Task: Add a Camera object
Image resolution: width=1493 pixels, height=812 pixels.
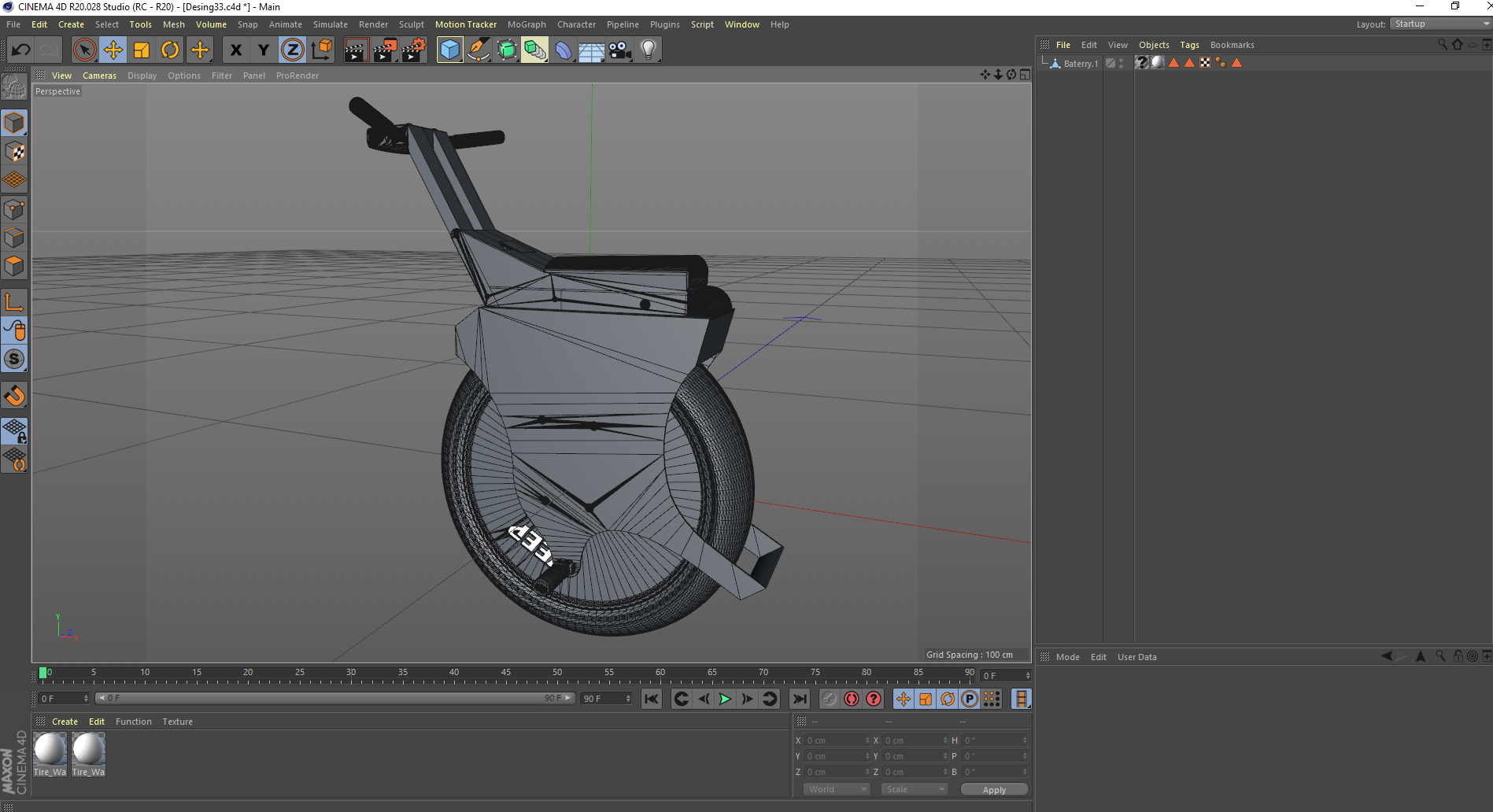Action: [620, 50]
